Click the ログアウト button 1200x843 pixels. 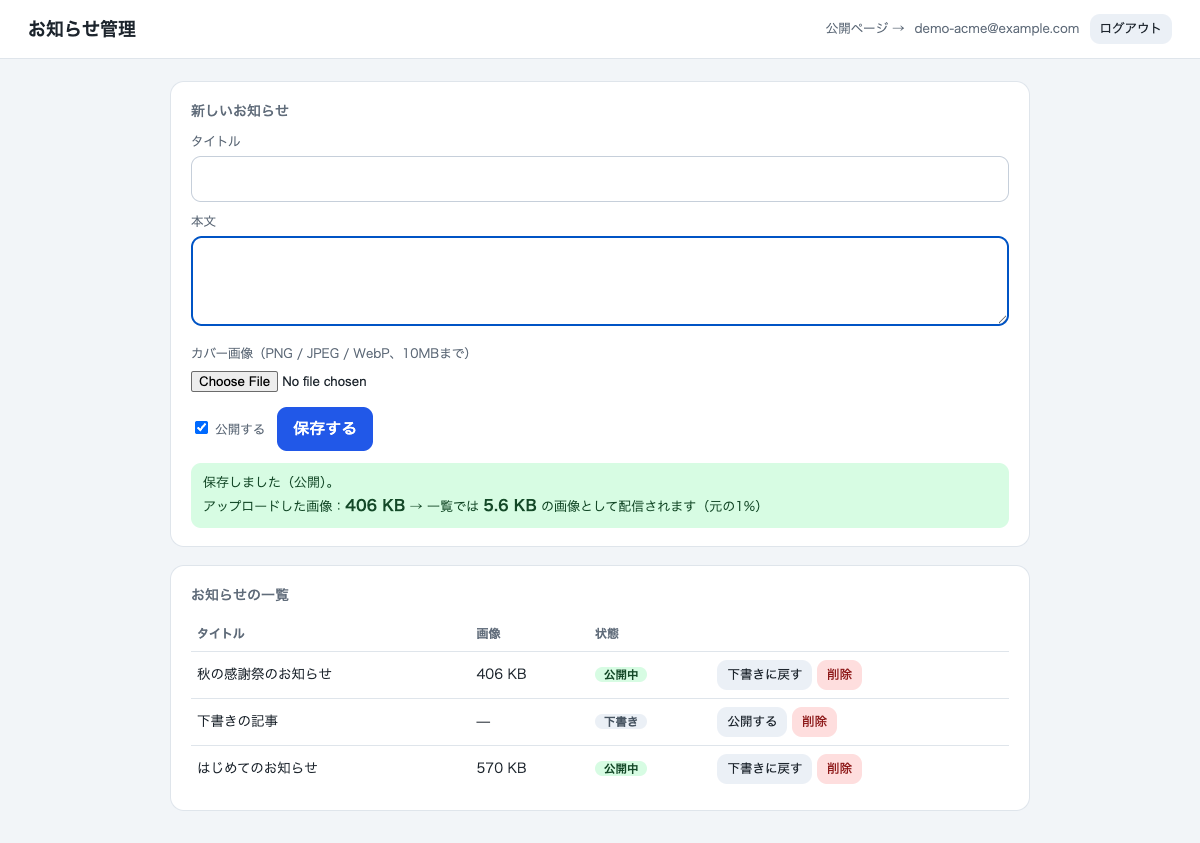1131,29
